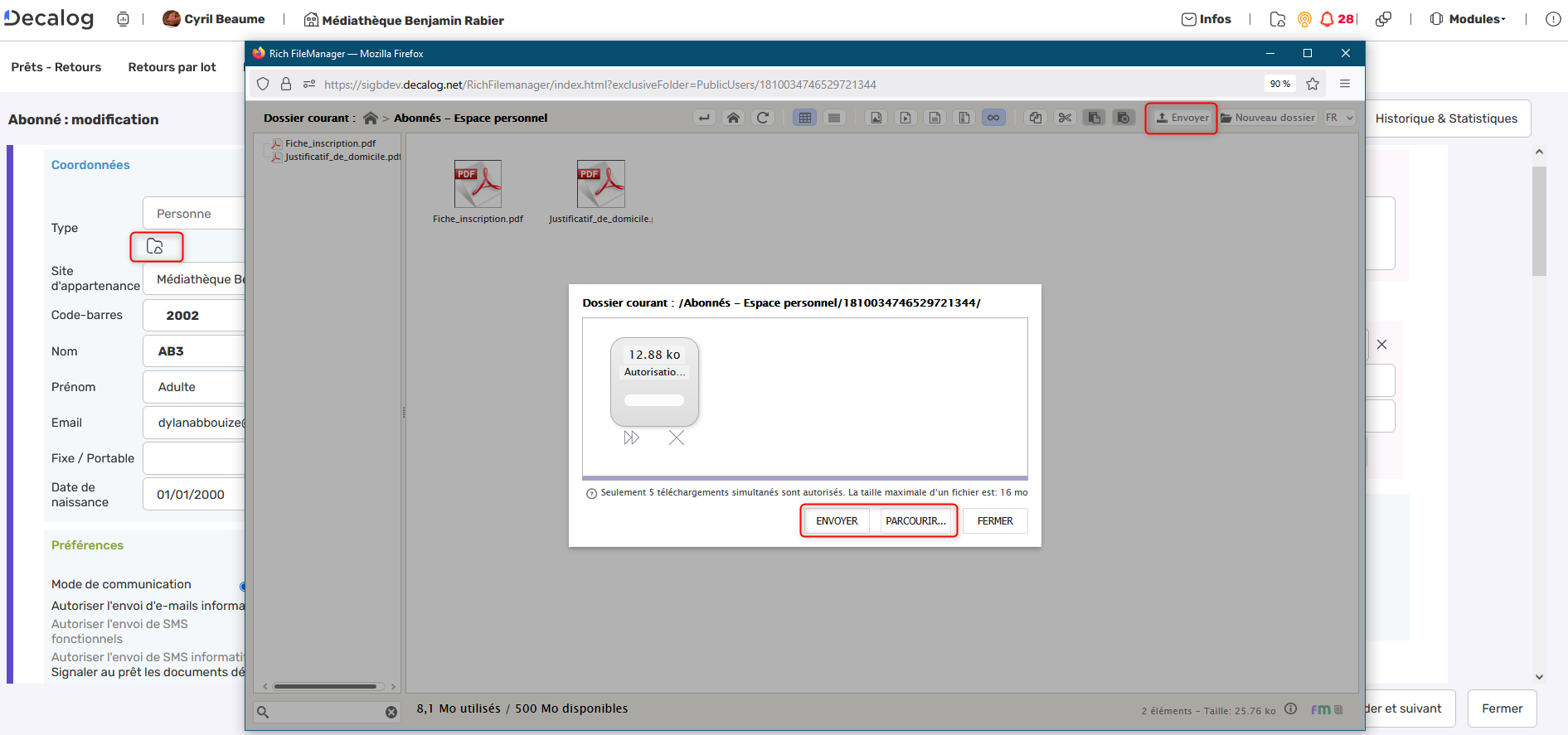Open the FR language dropdown

[1339, 118]
